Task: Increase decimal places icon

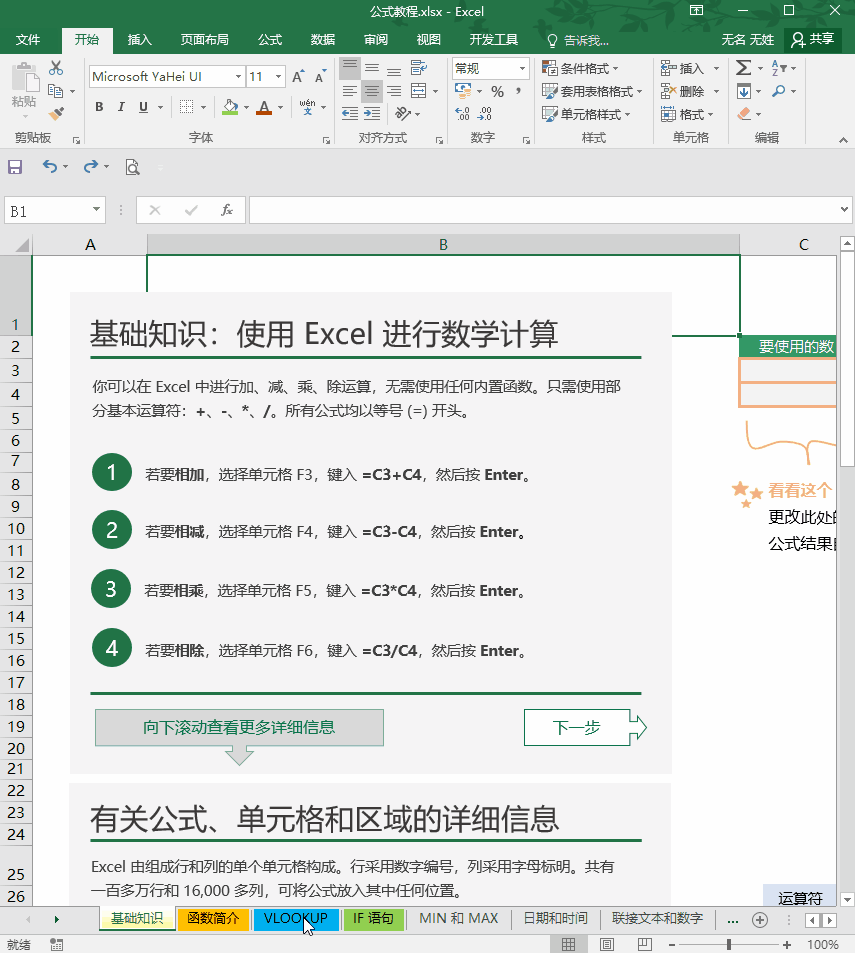Action: (462, 114)
